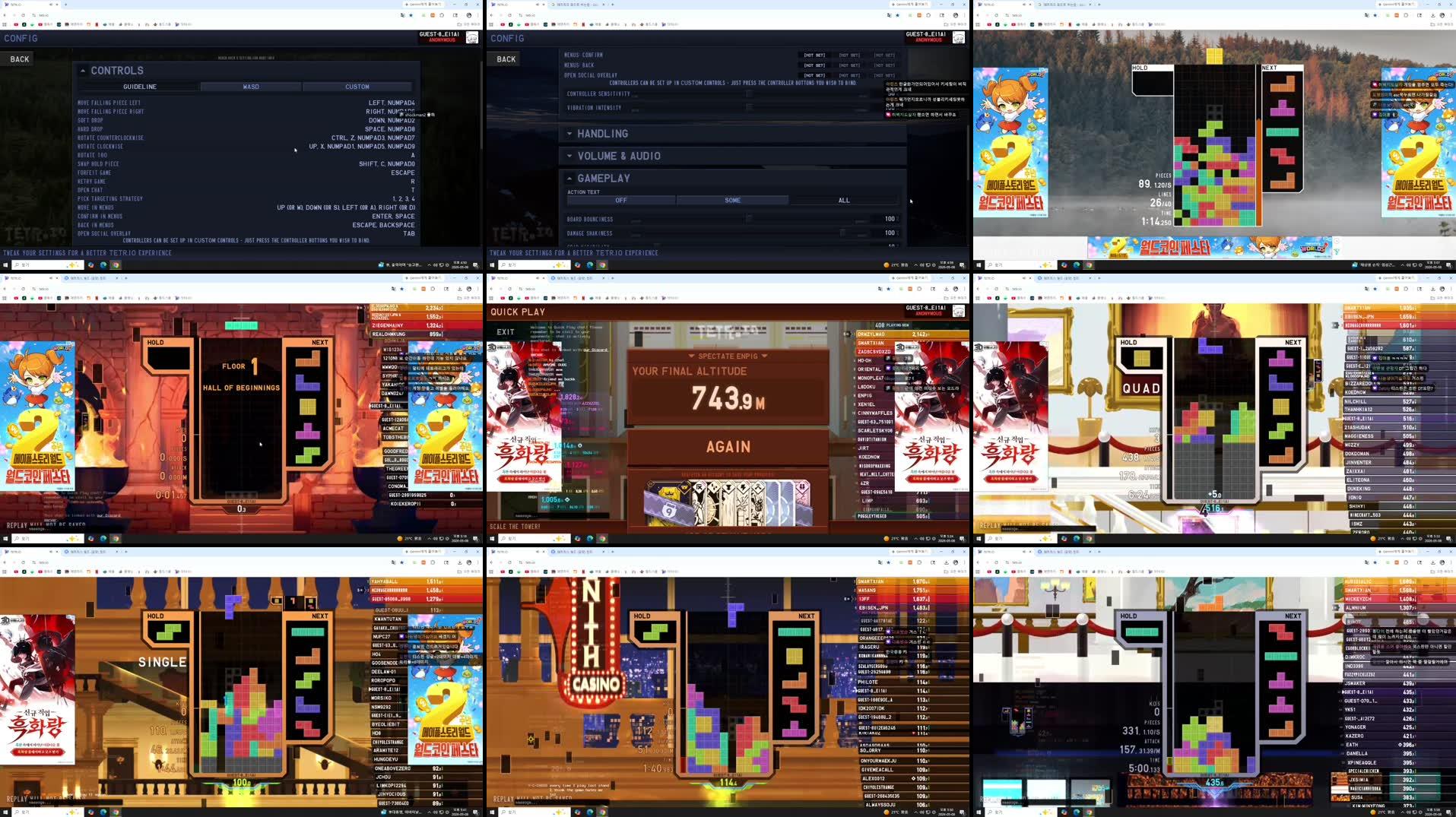Screen dimensions: 1456x817
Task: Click Chrome taskbar icon in Controls frame
Action: (x=116, y=265)
